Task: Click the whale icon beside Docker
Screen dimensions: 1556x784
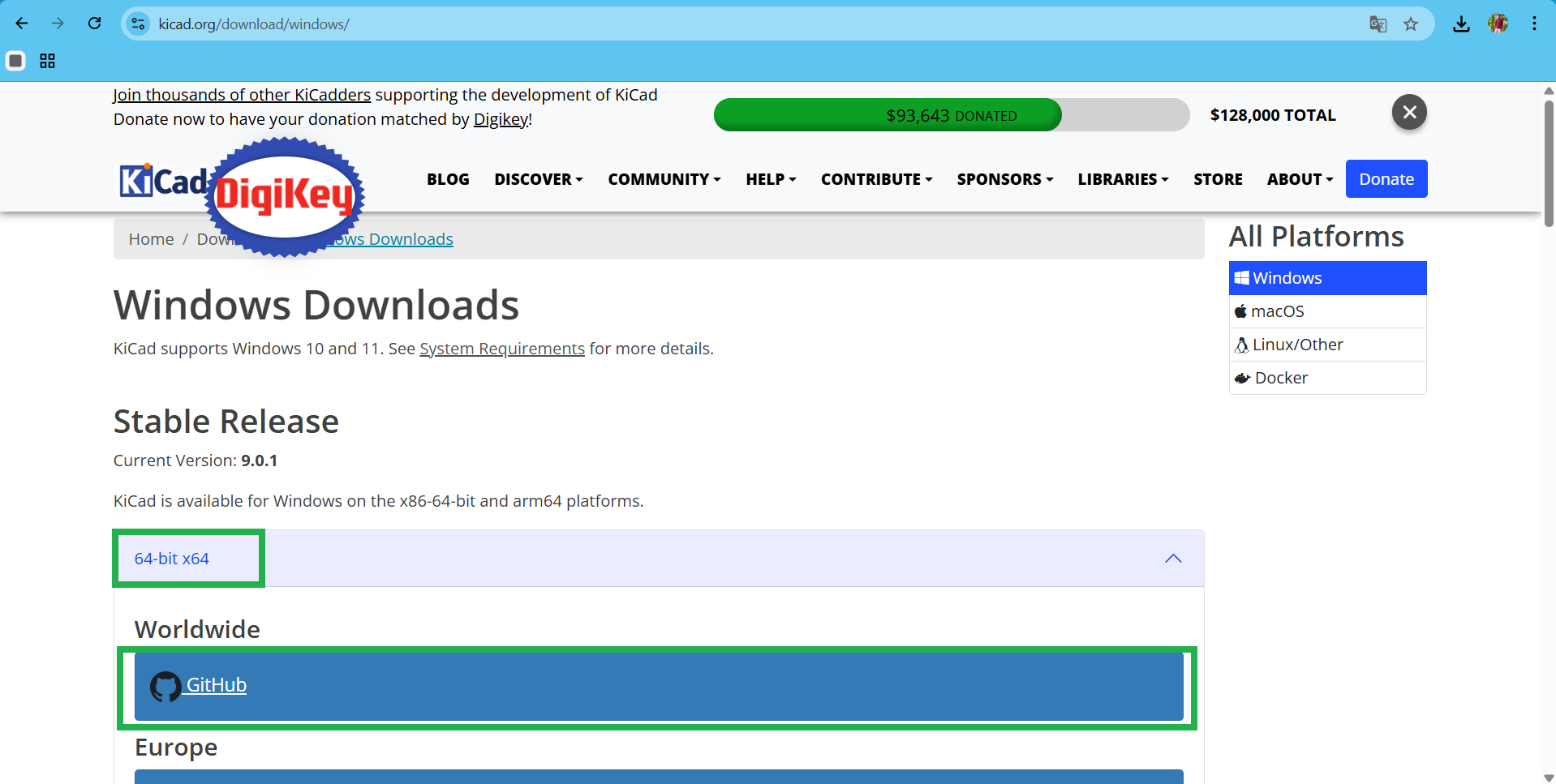Action: coord(1242,378)
